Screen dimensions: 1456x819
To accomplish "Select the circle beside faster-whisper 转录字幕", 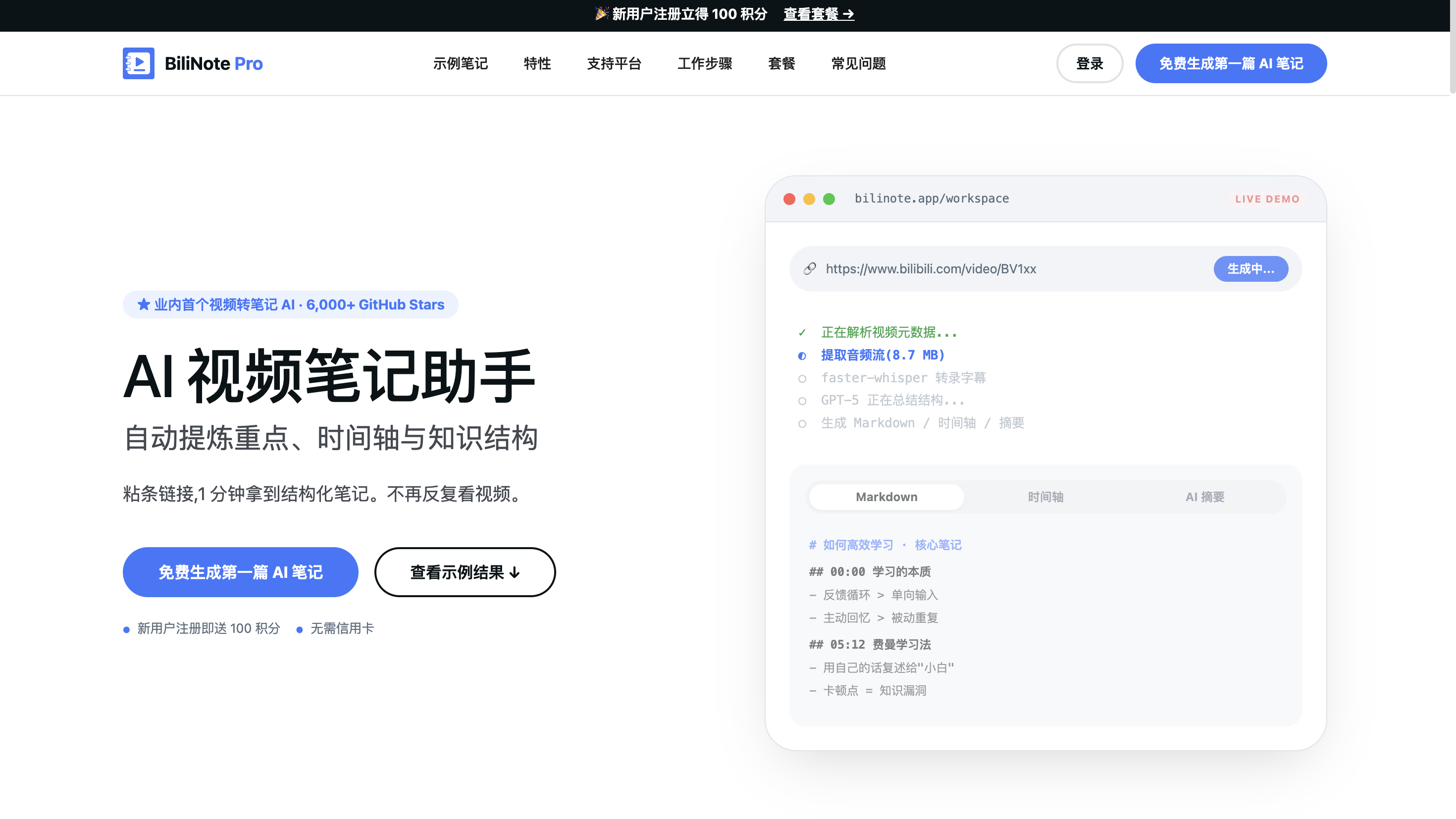I will pos(802,379).
